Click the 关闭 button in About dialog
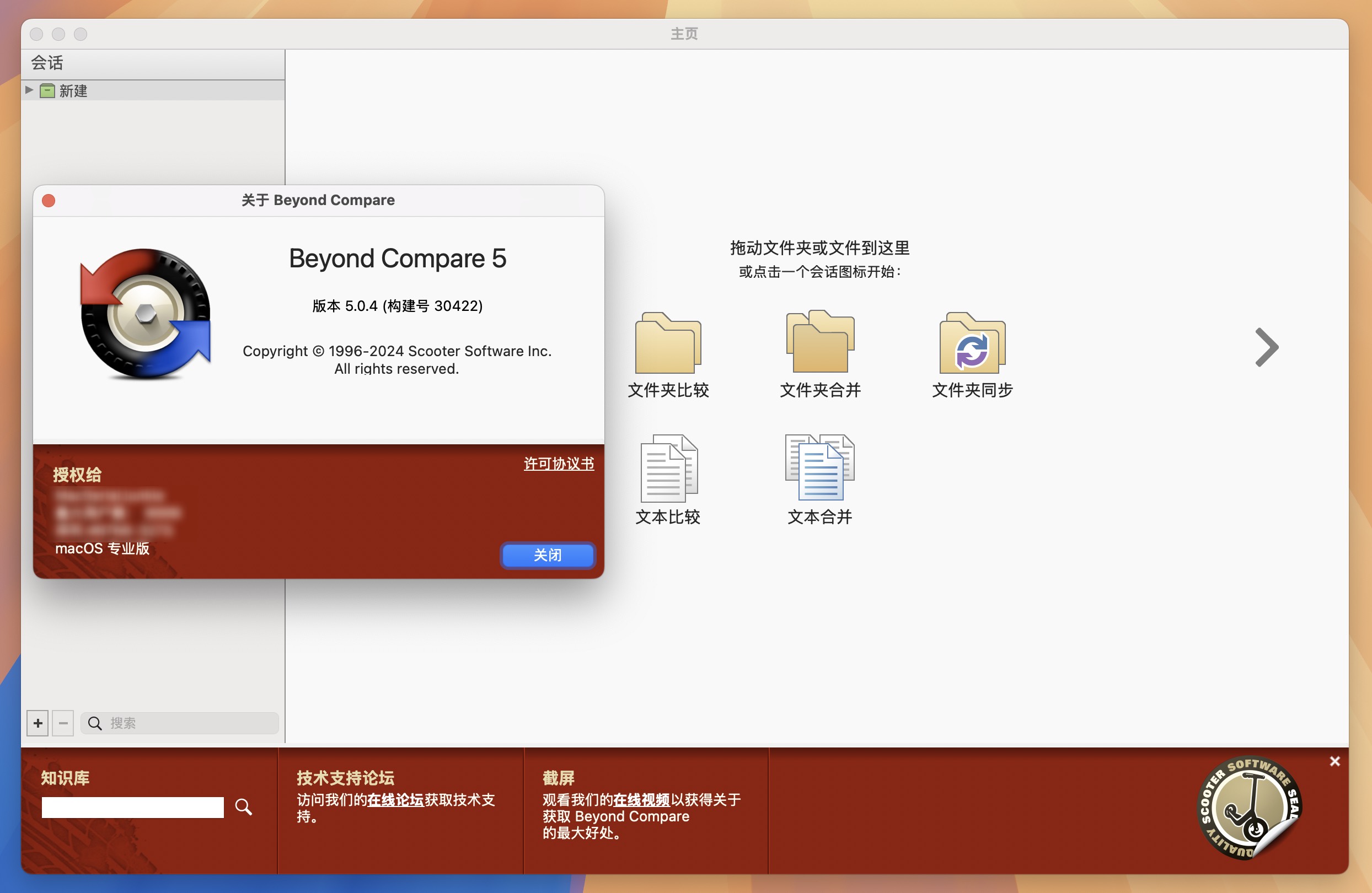The width and height of the screenshot is (1372, 893). pos(548,556)
